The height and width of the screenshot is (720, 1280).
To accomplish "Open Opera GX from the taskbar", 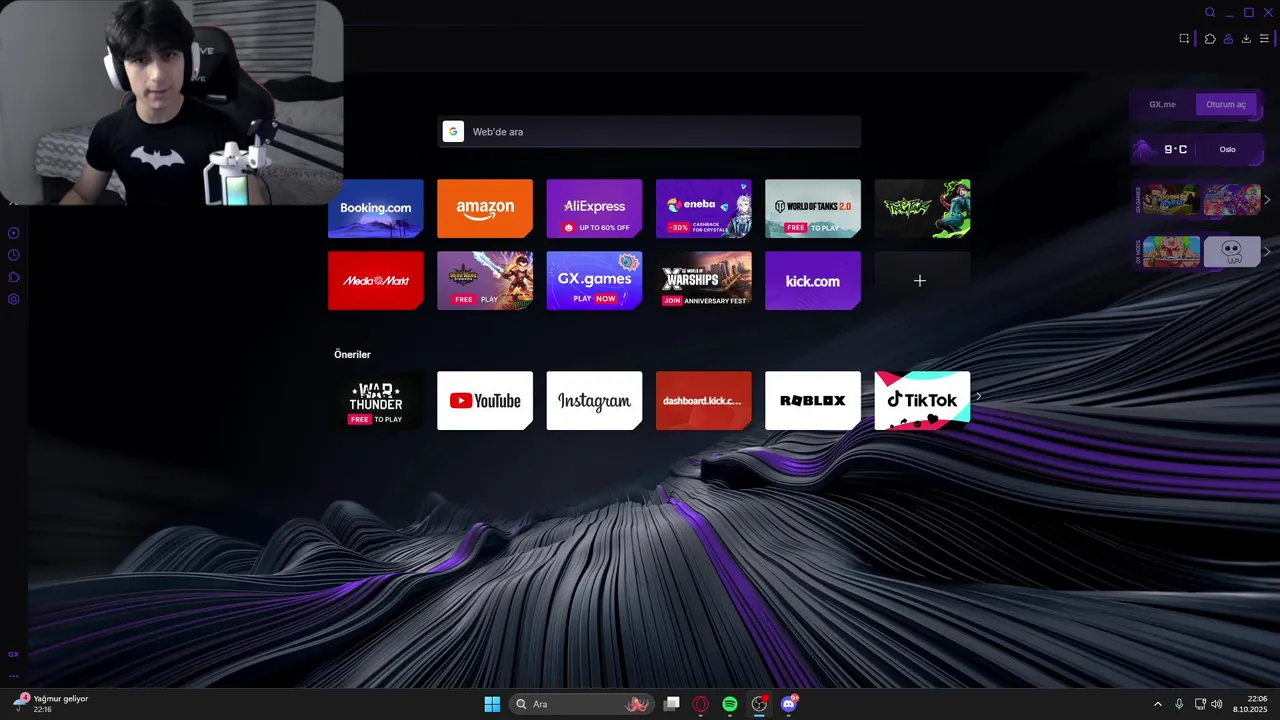I will [x=701, y=704].
